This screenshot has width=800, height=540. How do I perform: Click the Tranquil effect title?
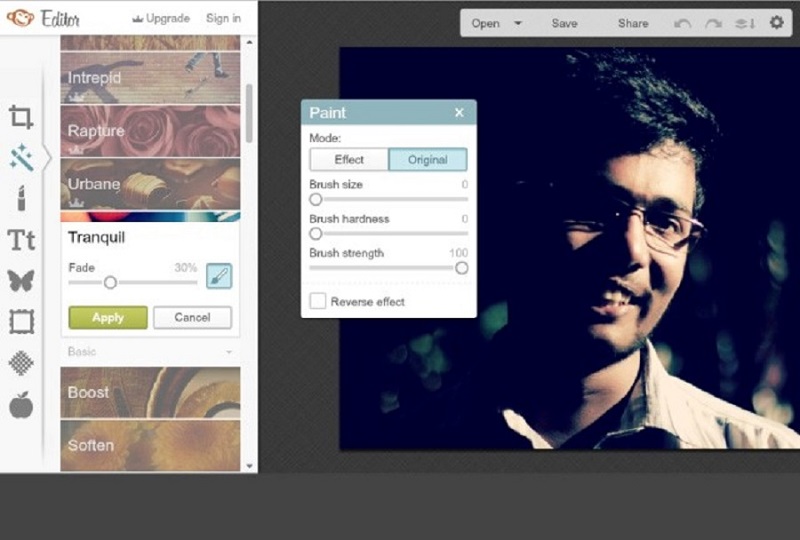coord(96,237)
